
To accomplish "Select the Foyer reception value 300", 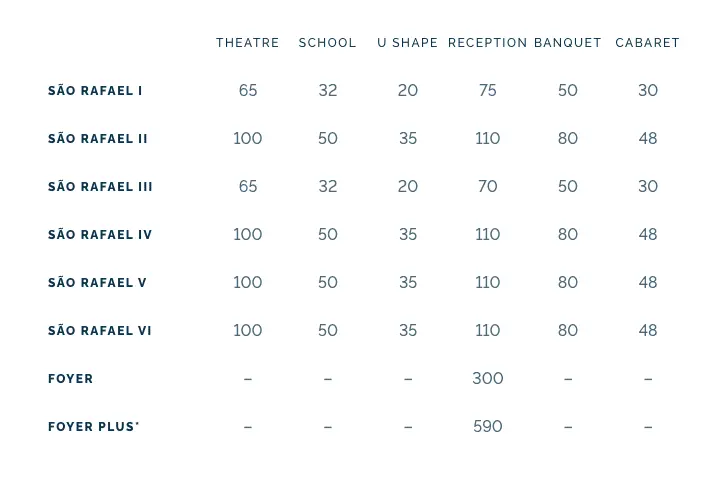I will pos(488,378).
